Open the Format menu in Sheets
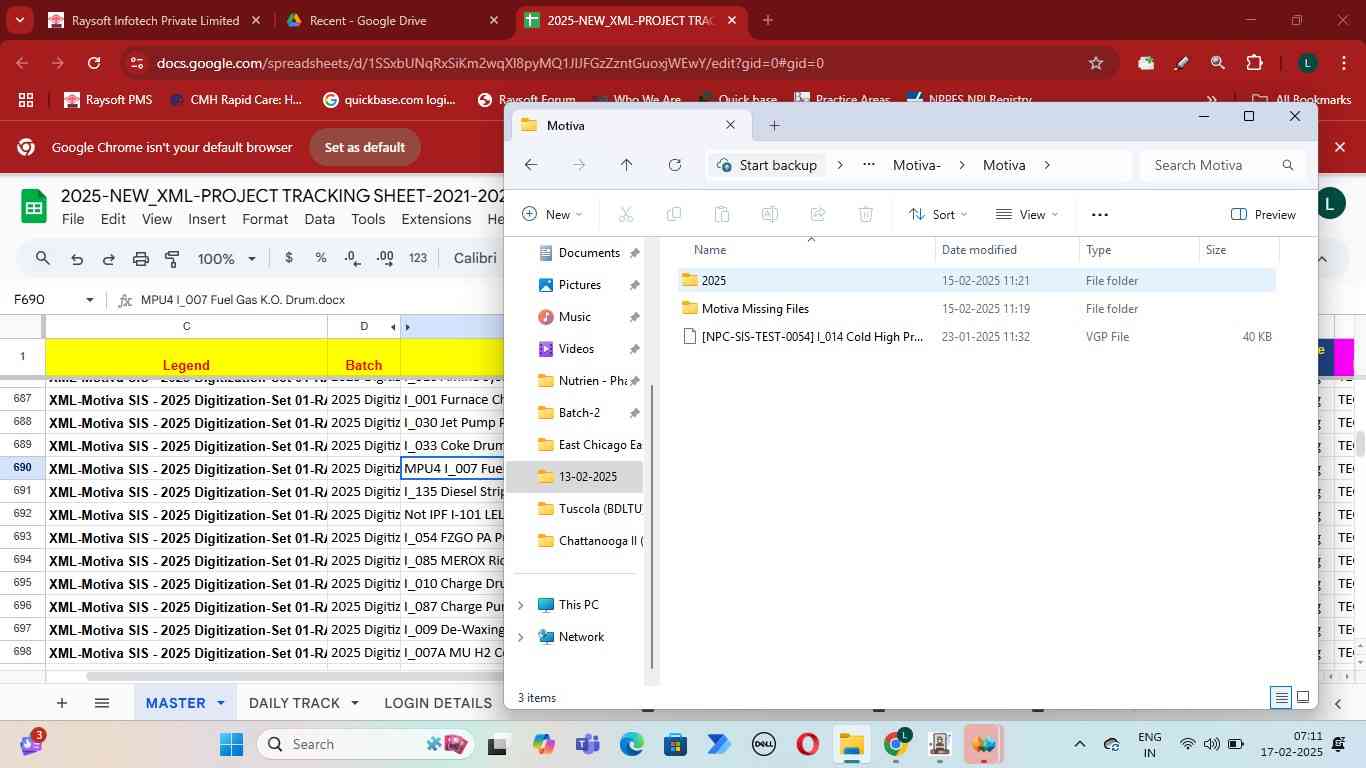 point(265,219)
